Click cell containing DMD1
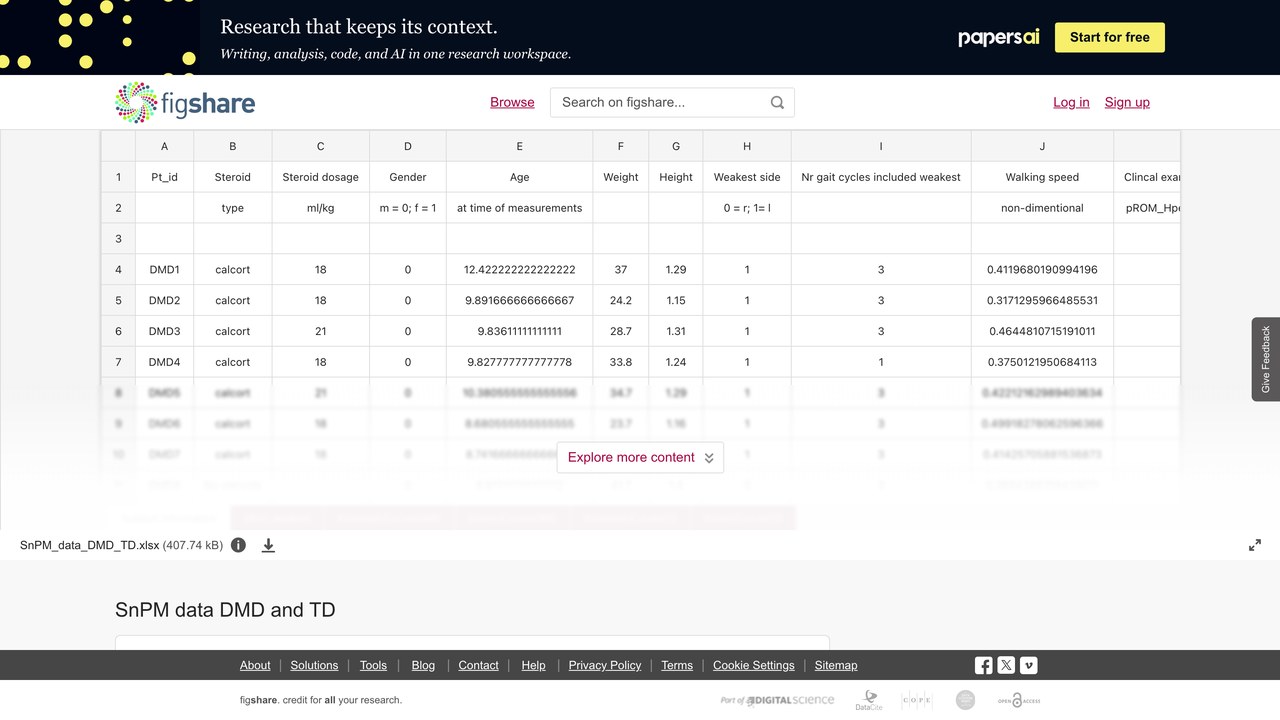 164,269
